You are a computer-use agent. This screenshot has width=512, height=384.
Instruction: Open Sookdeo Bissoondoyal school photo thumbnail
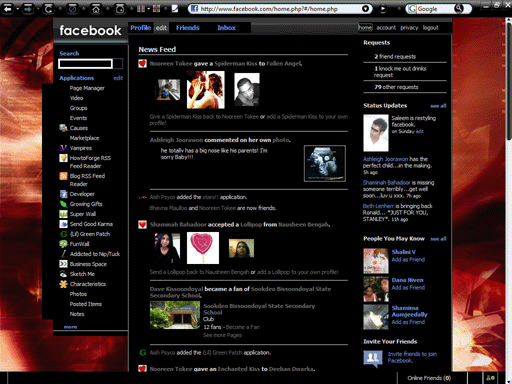[175, 315]
